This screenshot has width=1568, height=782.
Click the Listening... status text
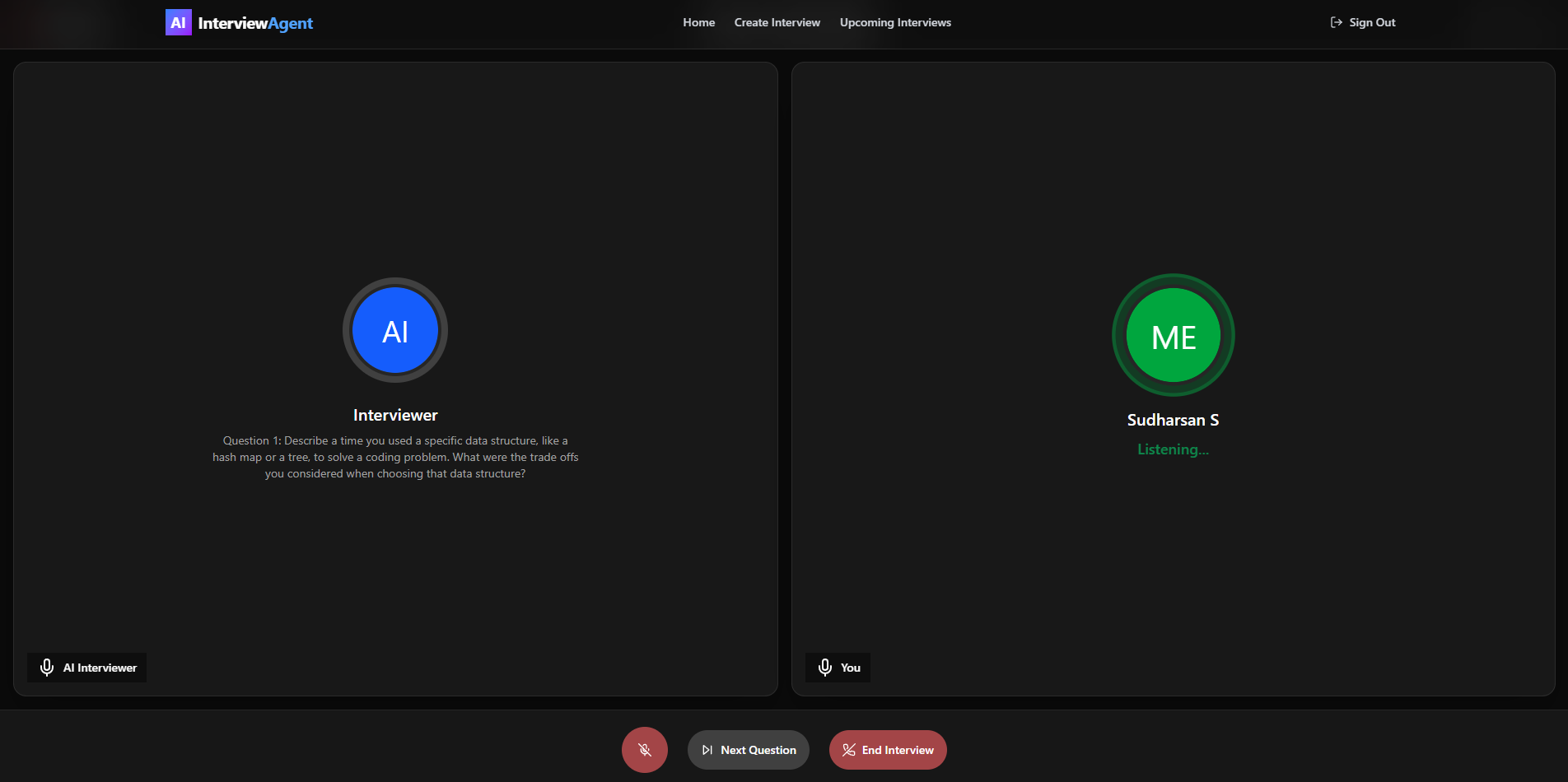point(1173,449)
